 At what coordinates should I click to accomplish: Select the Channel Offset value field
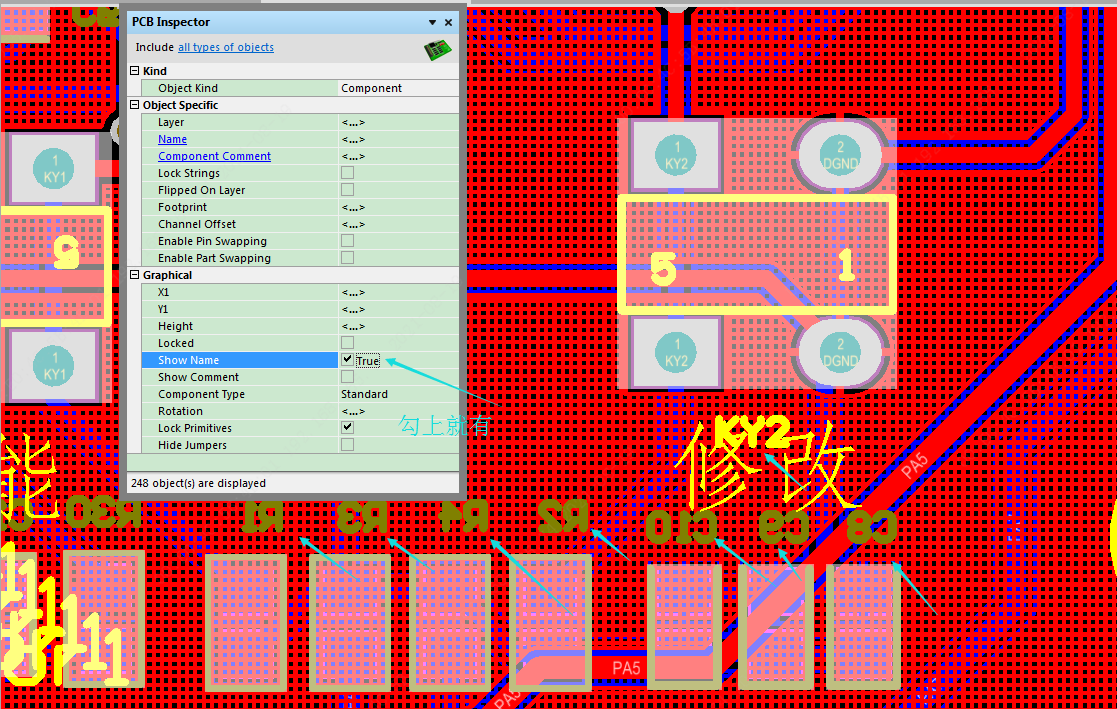click(x=398, y=224)
